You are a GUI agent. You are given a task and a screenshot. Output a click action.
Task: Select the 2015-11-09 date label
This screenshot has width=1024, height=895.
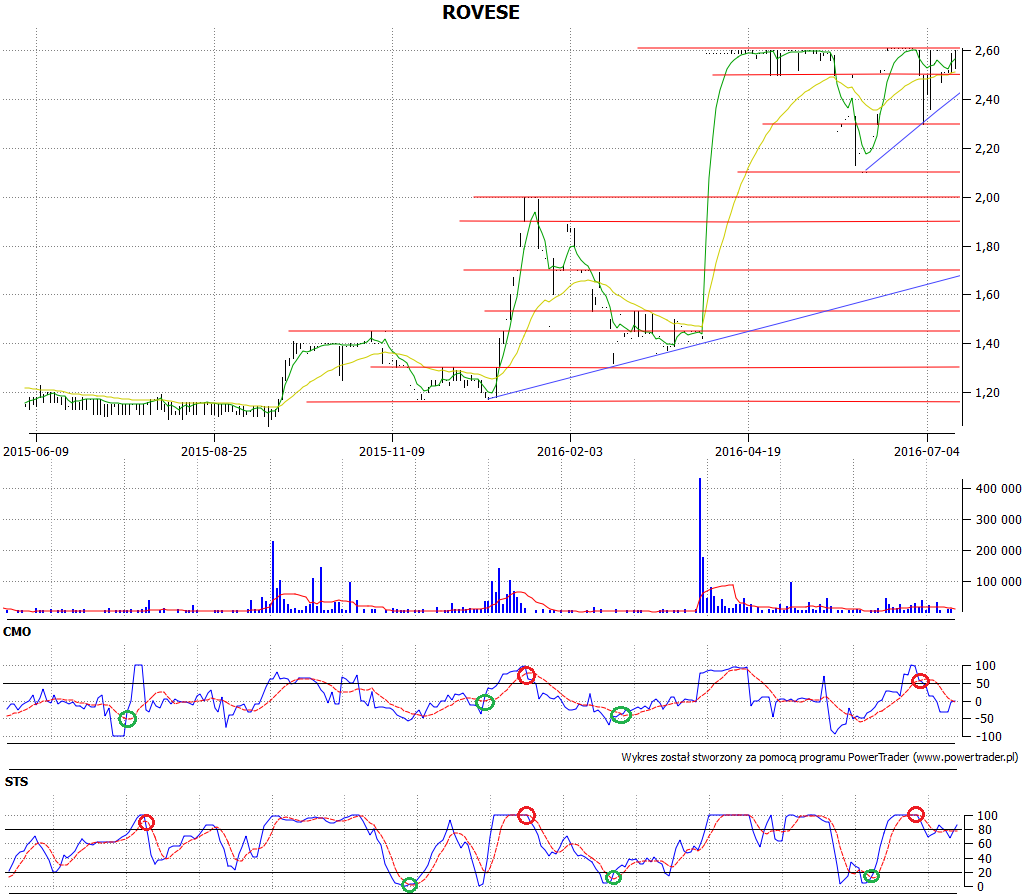(392, 451)
